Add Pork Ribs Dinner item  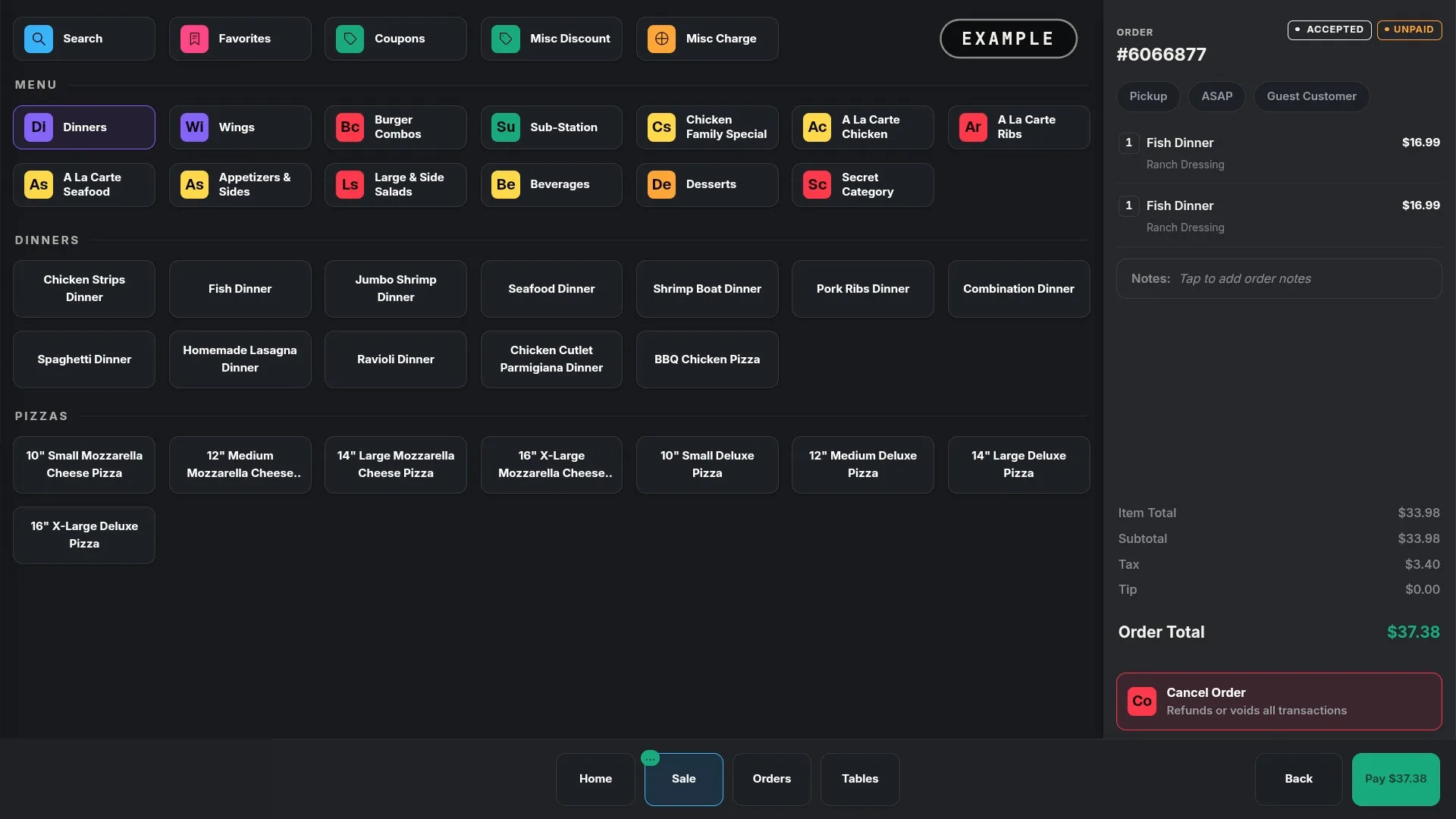[862, 289]
